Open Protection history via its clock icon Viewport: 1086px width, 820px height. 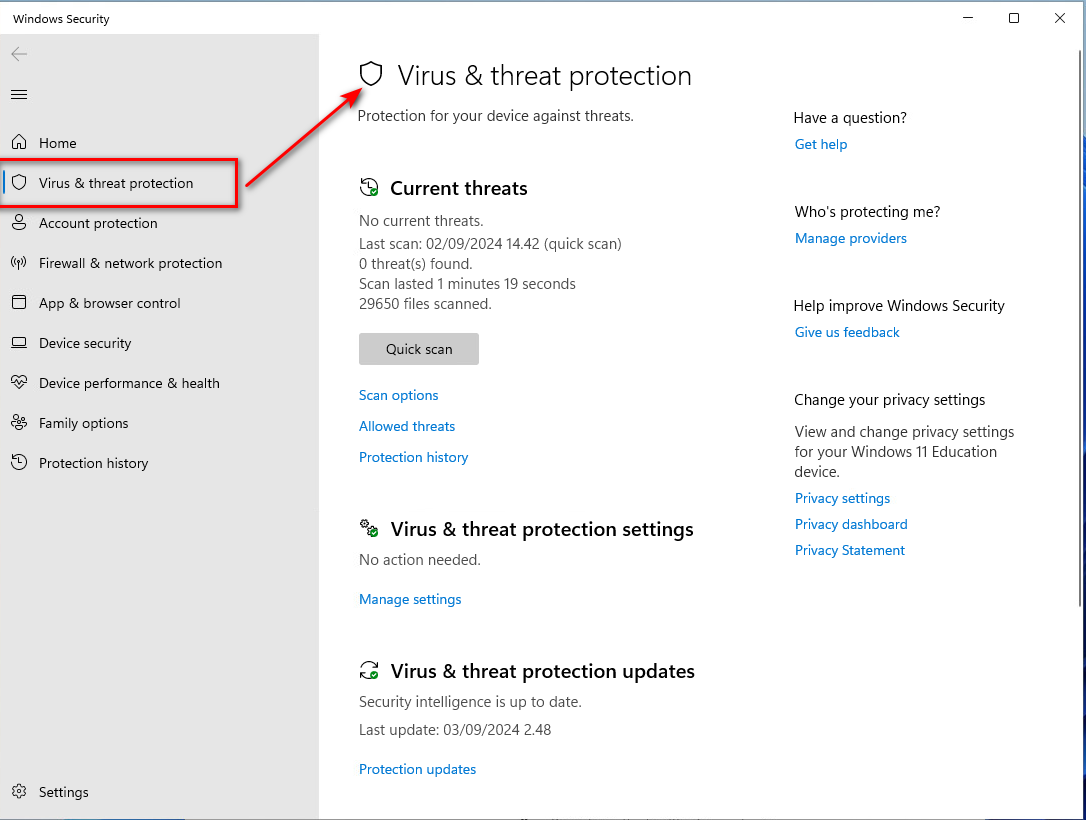[x=19, y=462]
